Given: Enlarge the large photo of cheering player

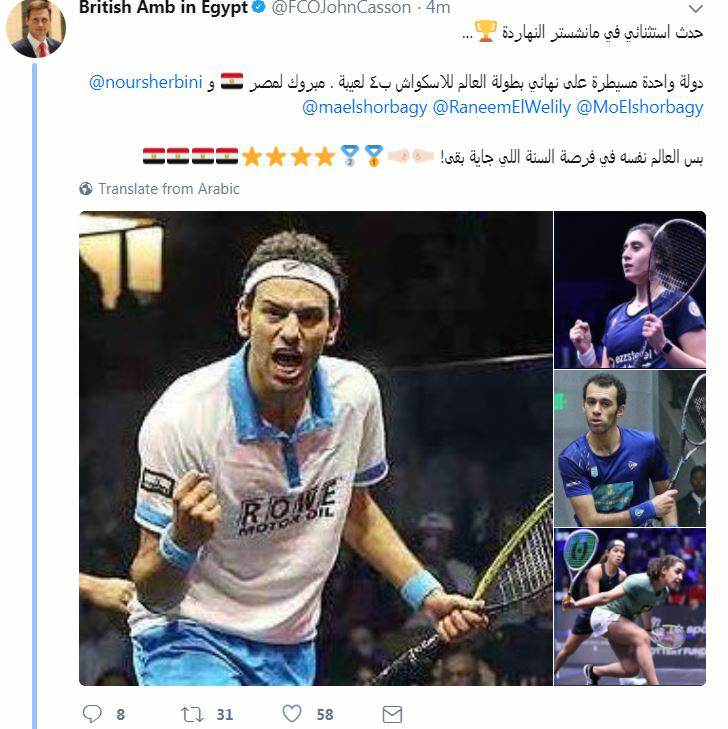Looking at the screenshot, I should 316,448.
